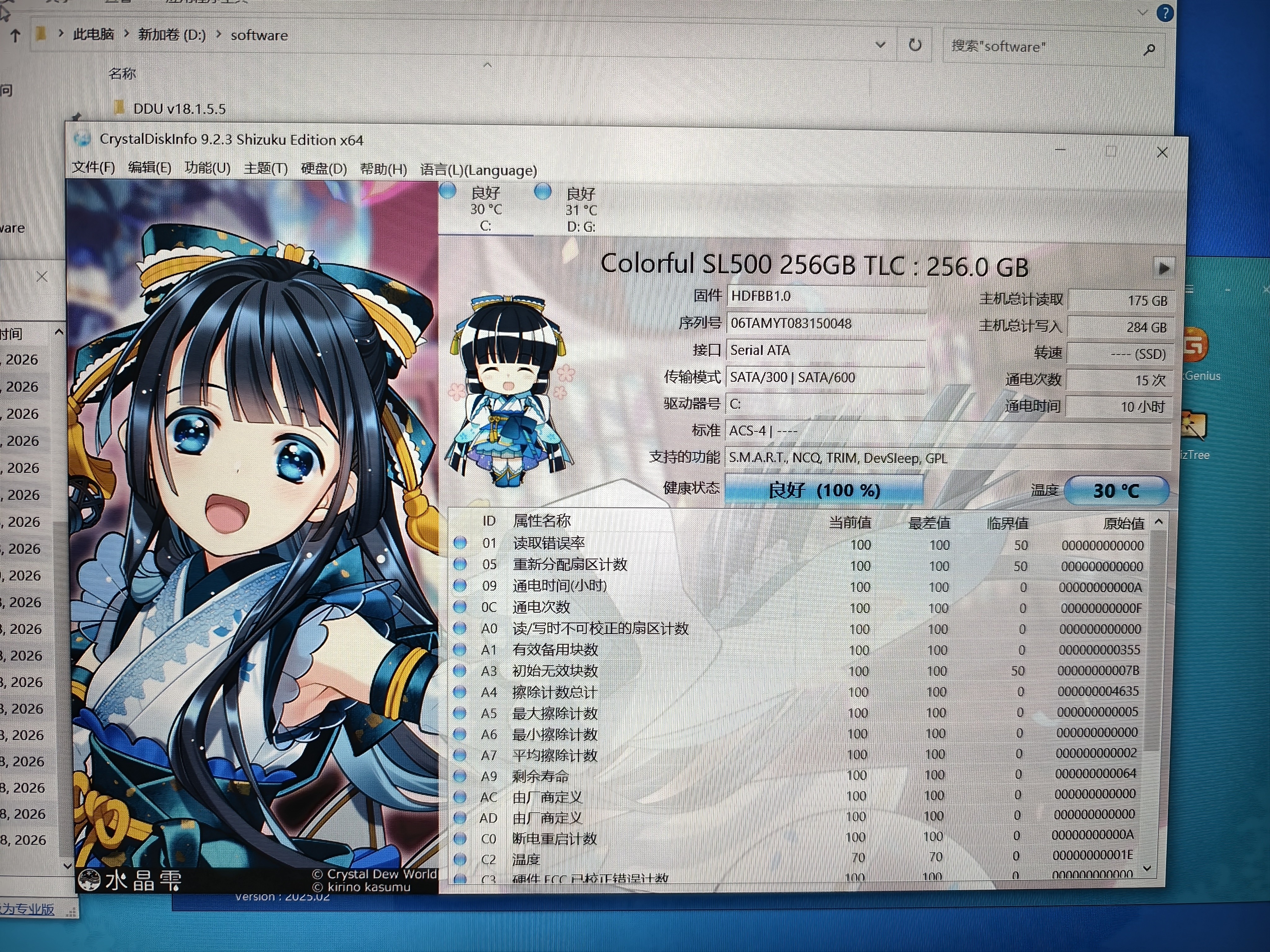This screenshot has height=952, width=1270.
Task: Click the 30 °C temperature button
Action: point(1116,491)
